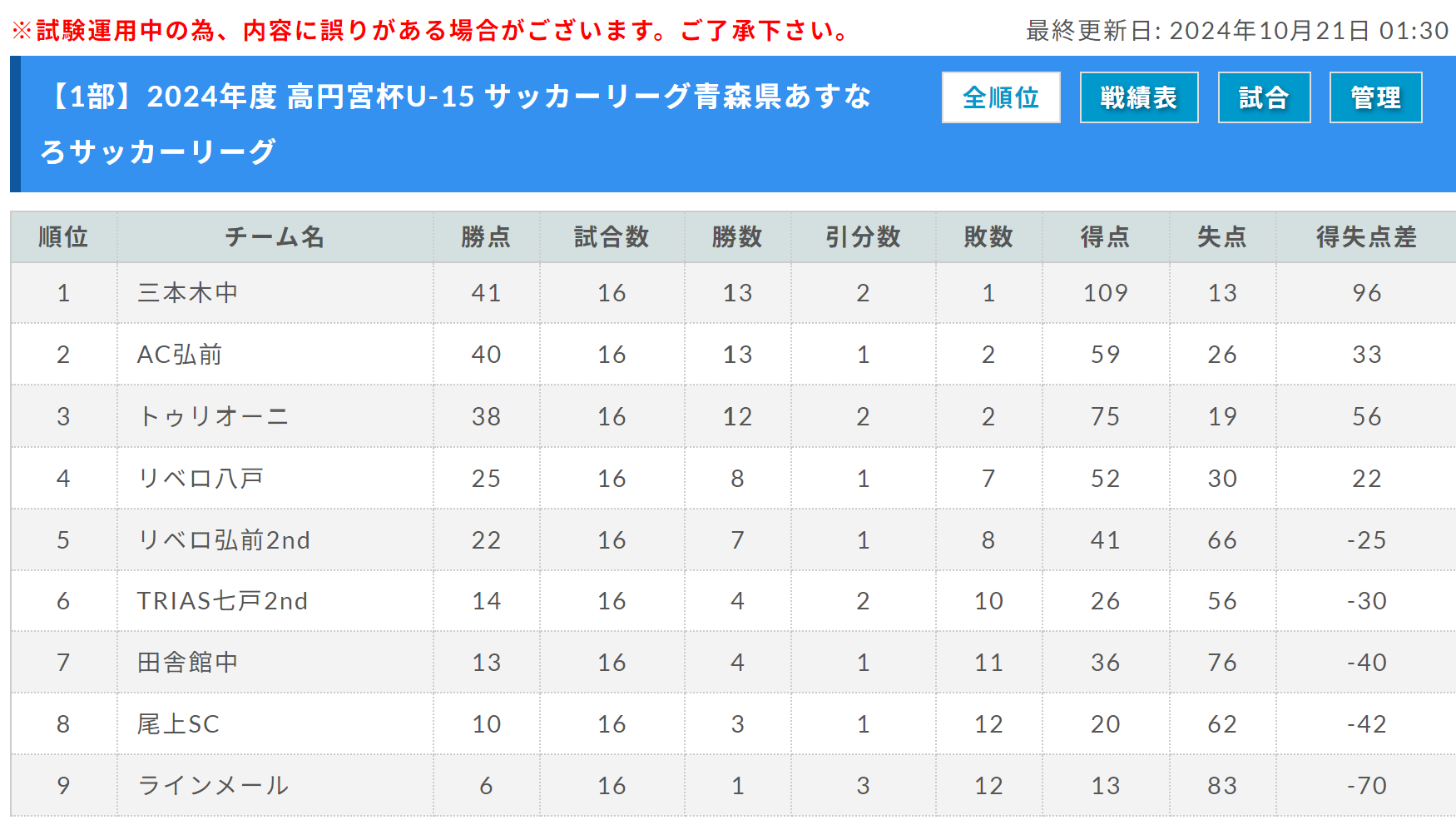Open the 試合 matches tab
1456x820 pixels.
1264,97
